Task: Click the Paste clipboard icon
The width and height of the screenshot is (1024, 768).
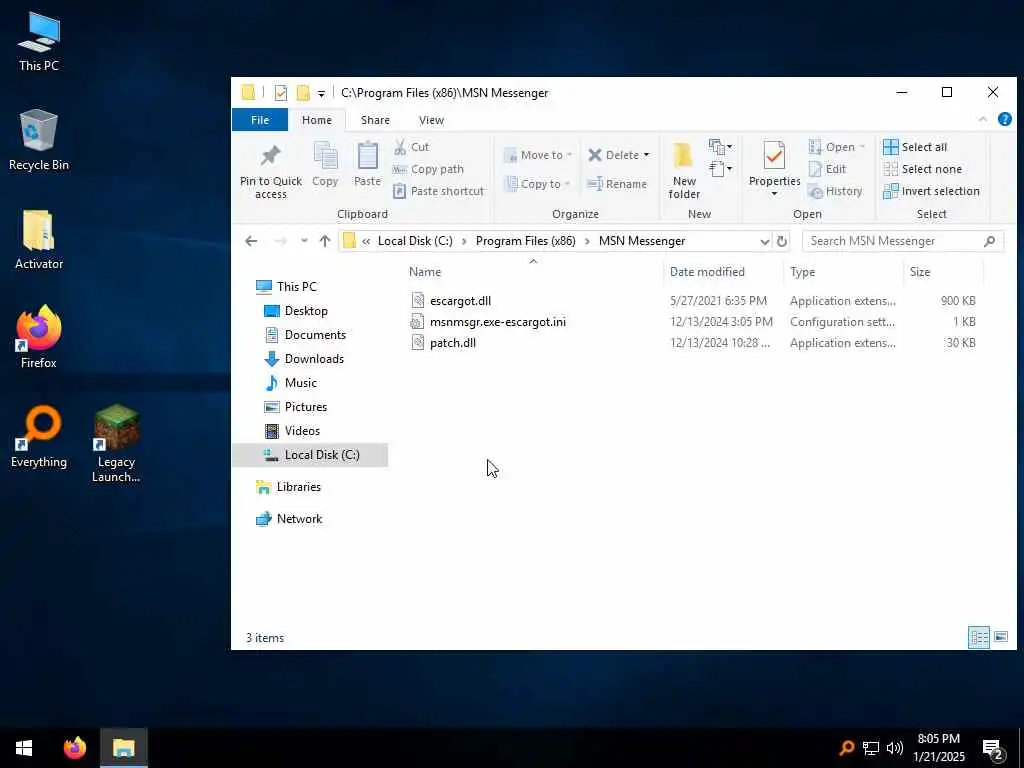Action: click(367, 157)
